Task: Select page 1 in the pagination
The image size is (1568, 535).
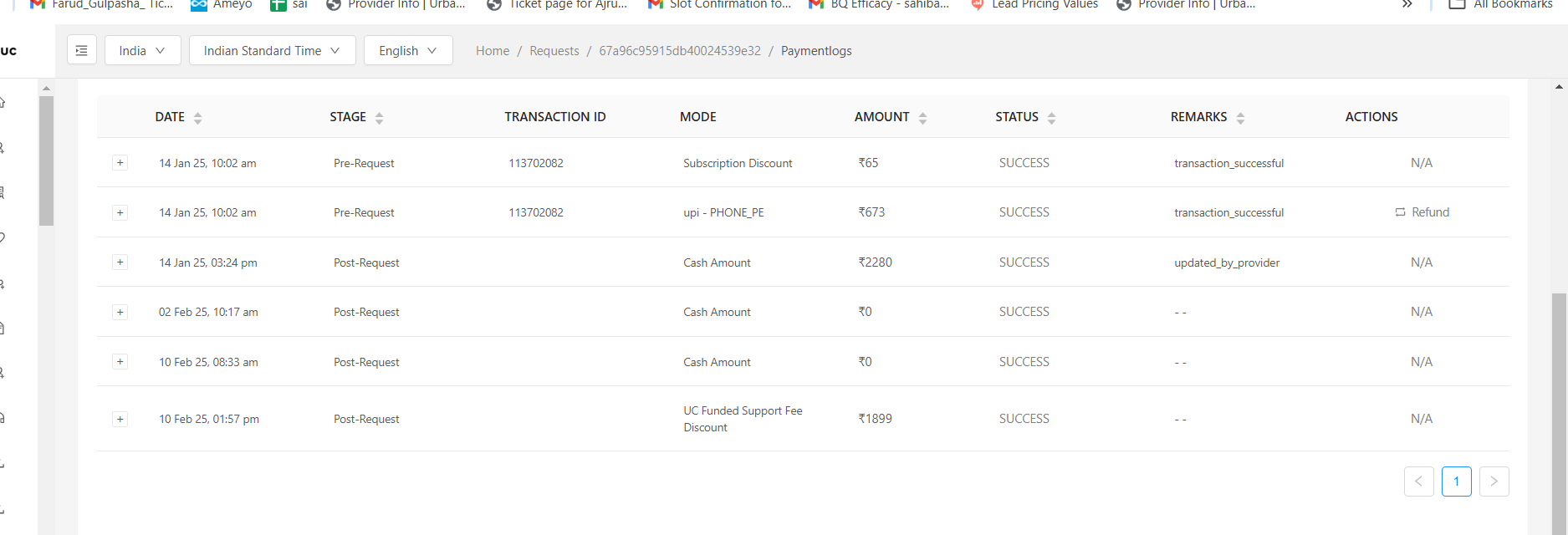Action: coord(1456,481)
